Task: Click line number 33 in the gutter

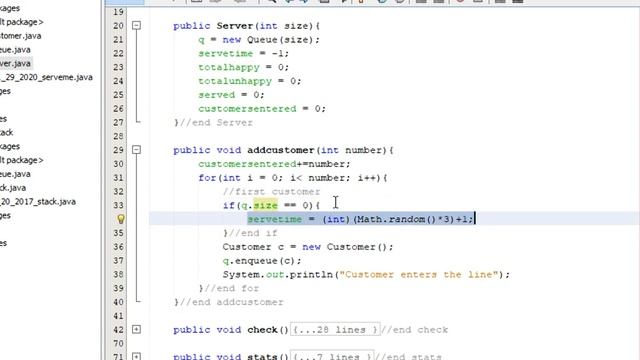Action: pos(118,205)
